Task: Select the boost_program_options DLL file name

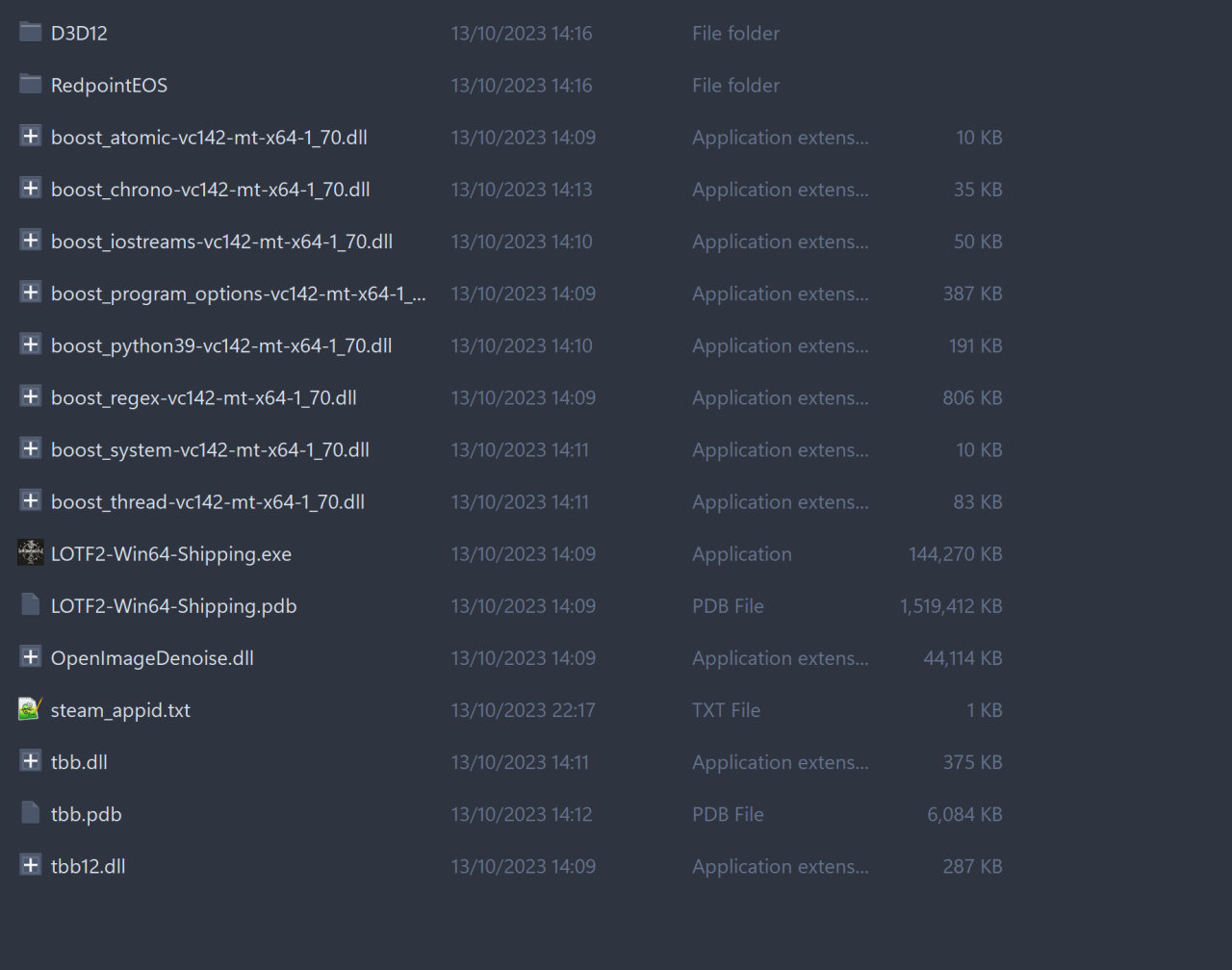Action: pos(238,294)
